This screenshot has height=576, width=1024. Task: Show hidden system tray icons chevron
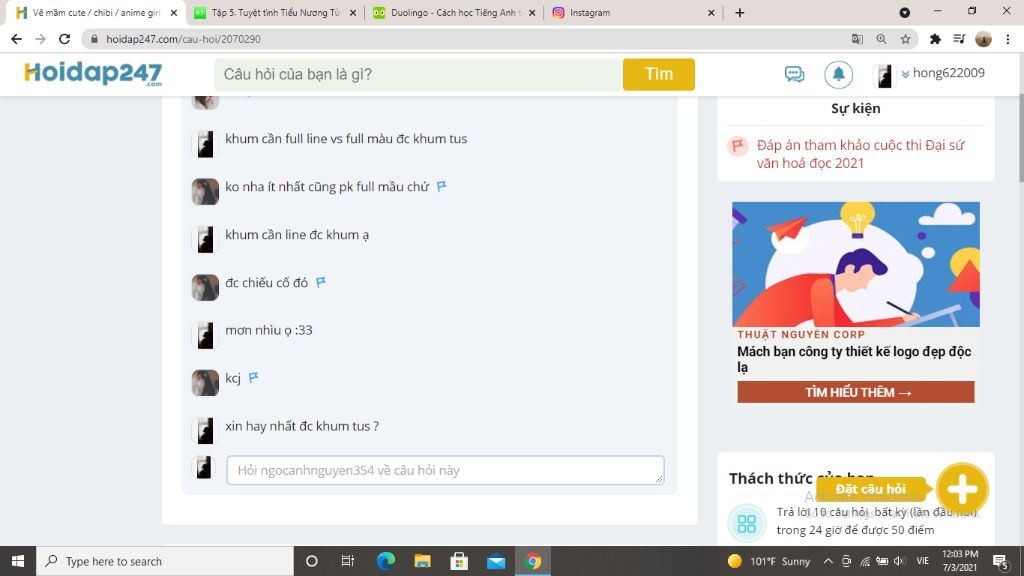pyautogui.click(x=828, y=561)
